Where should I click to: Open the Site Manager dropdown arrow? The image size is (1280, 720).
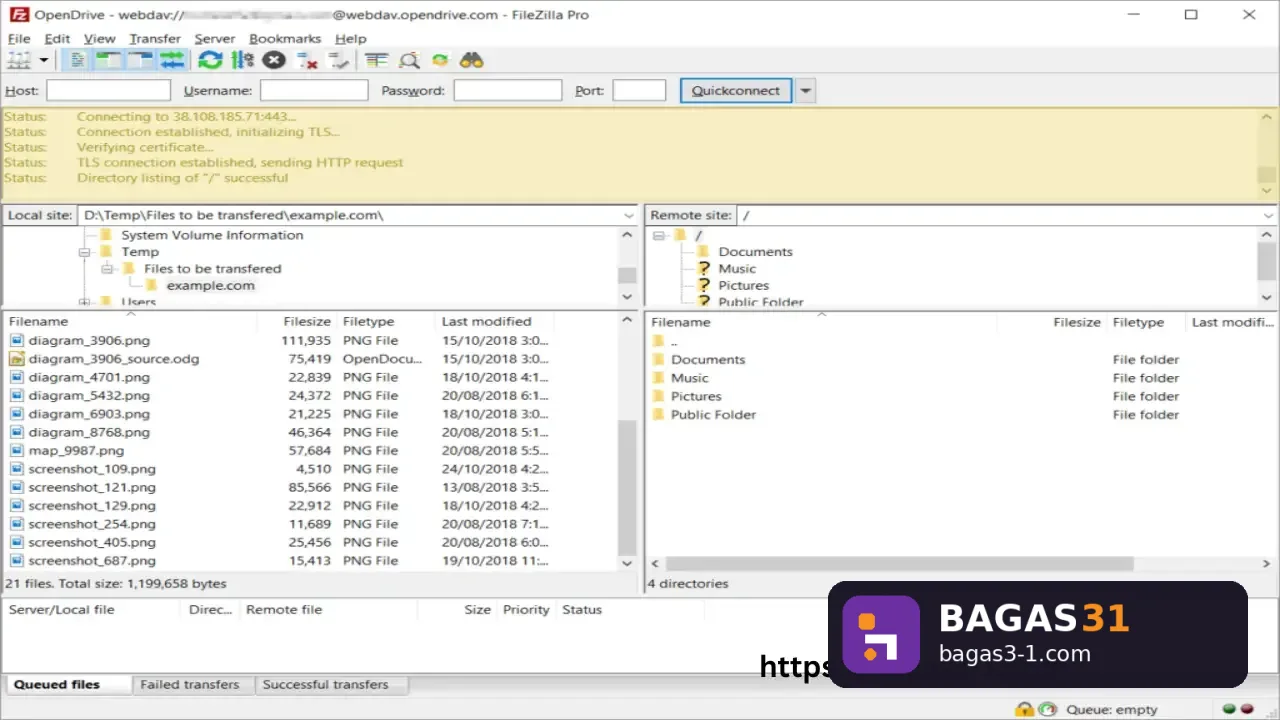coord(44,61)
